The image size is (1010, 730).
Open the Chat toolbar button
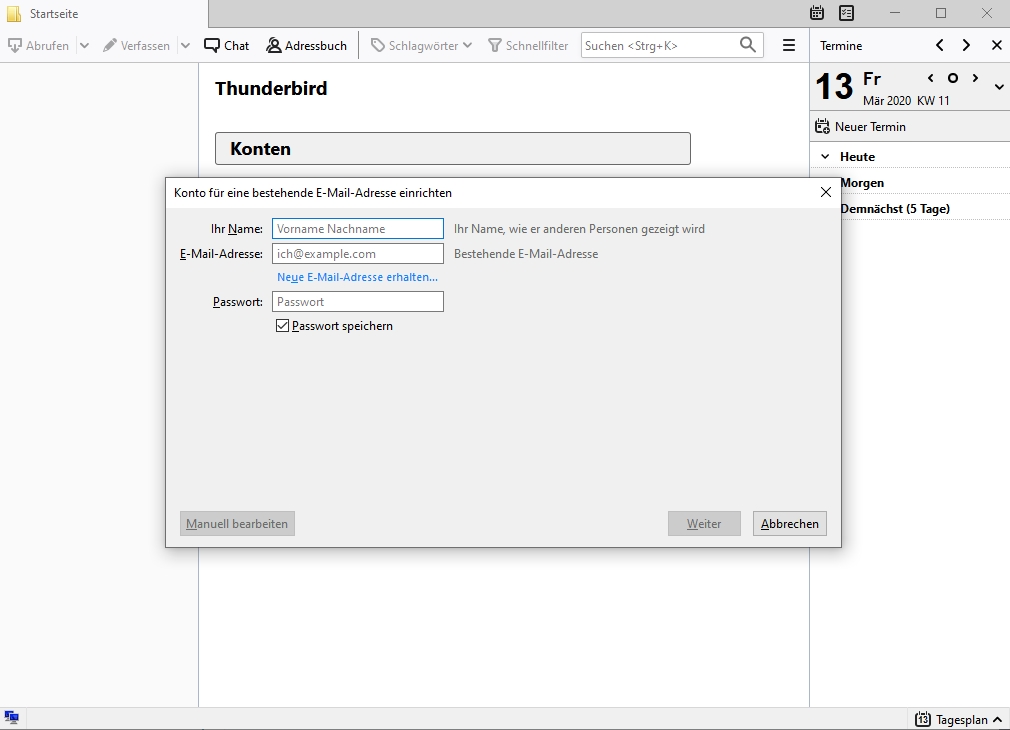click(x=227, y=46)
